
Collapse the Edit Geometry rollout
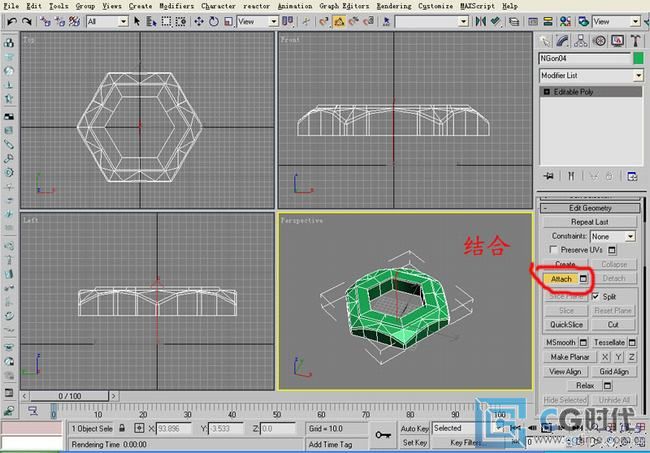coord(590,208)
